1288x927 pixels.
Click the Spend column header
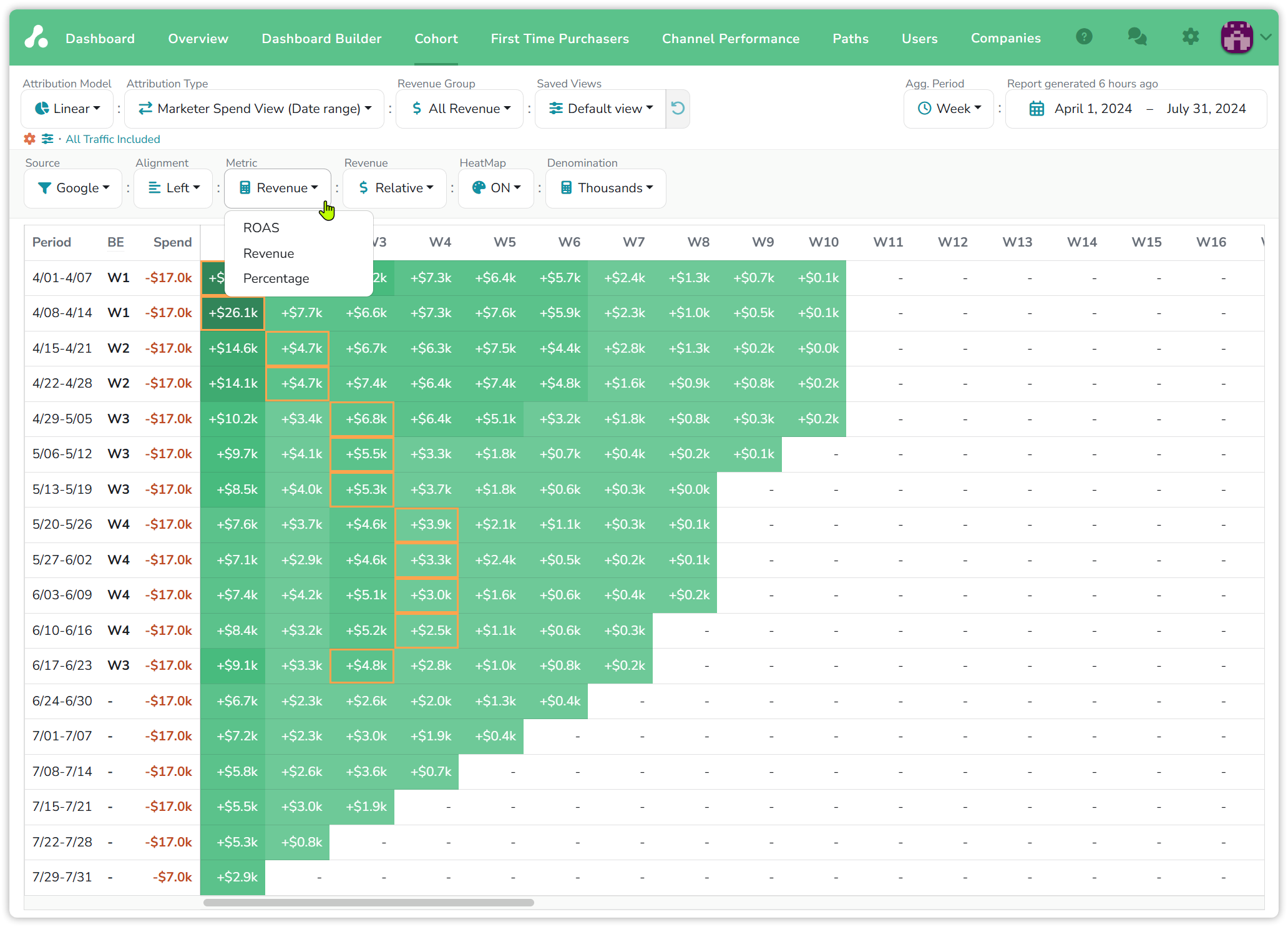point(173,242)
